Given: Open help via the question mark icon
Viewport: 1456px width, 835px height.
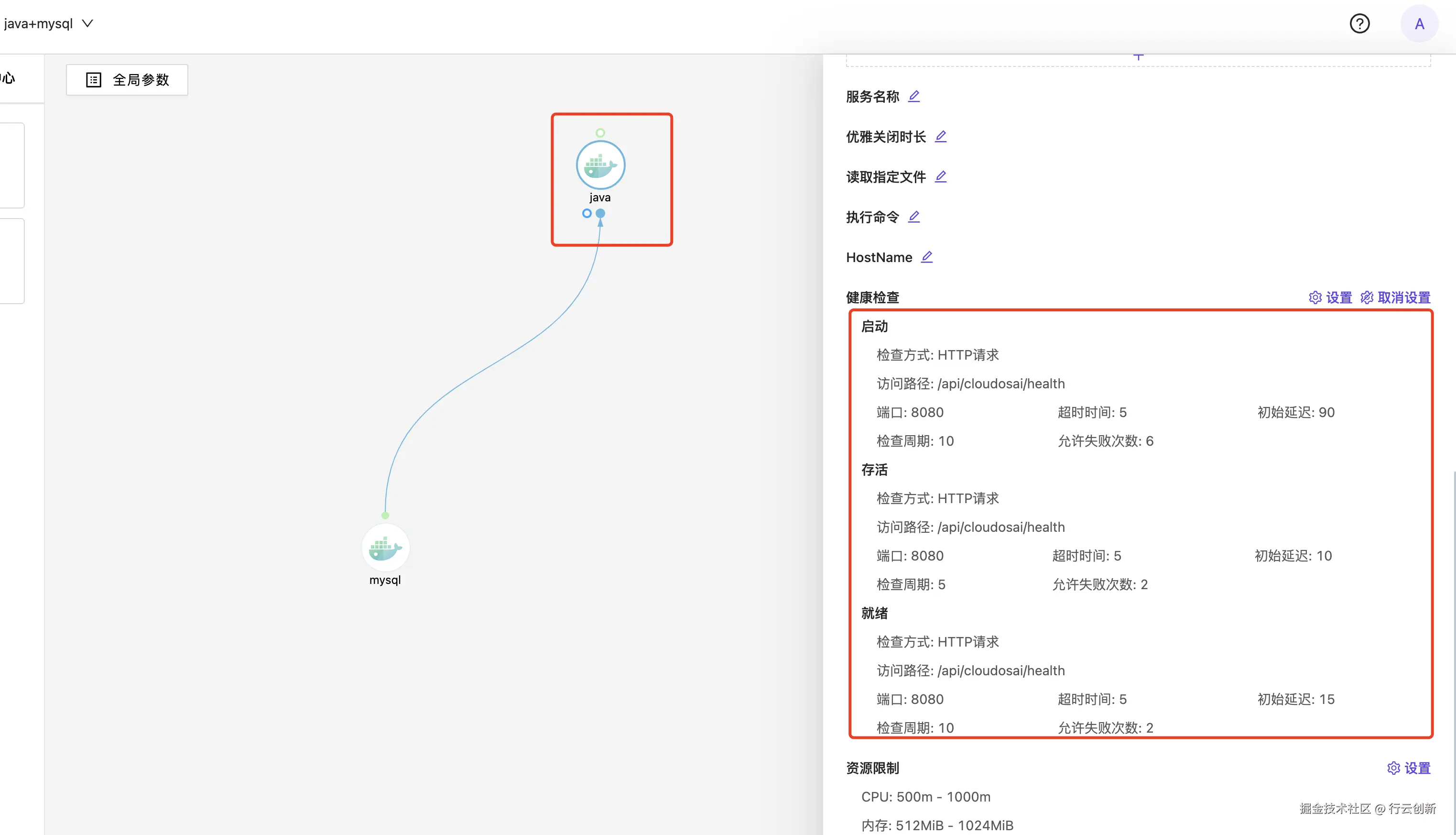Looking at the screenshot, I should [x=1359, y=23].
